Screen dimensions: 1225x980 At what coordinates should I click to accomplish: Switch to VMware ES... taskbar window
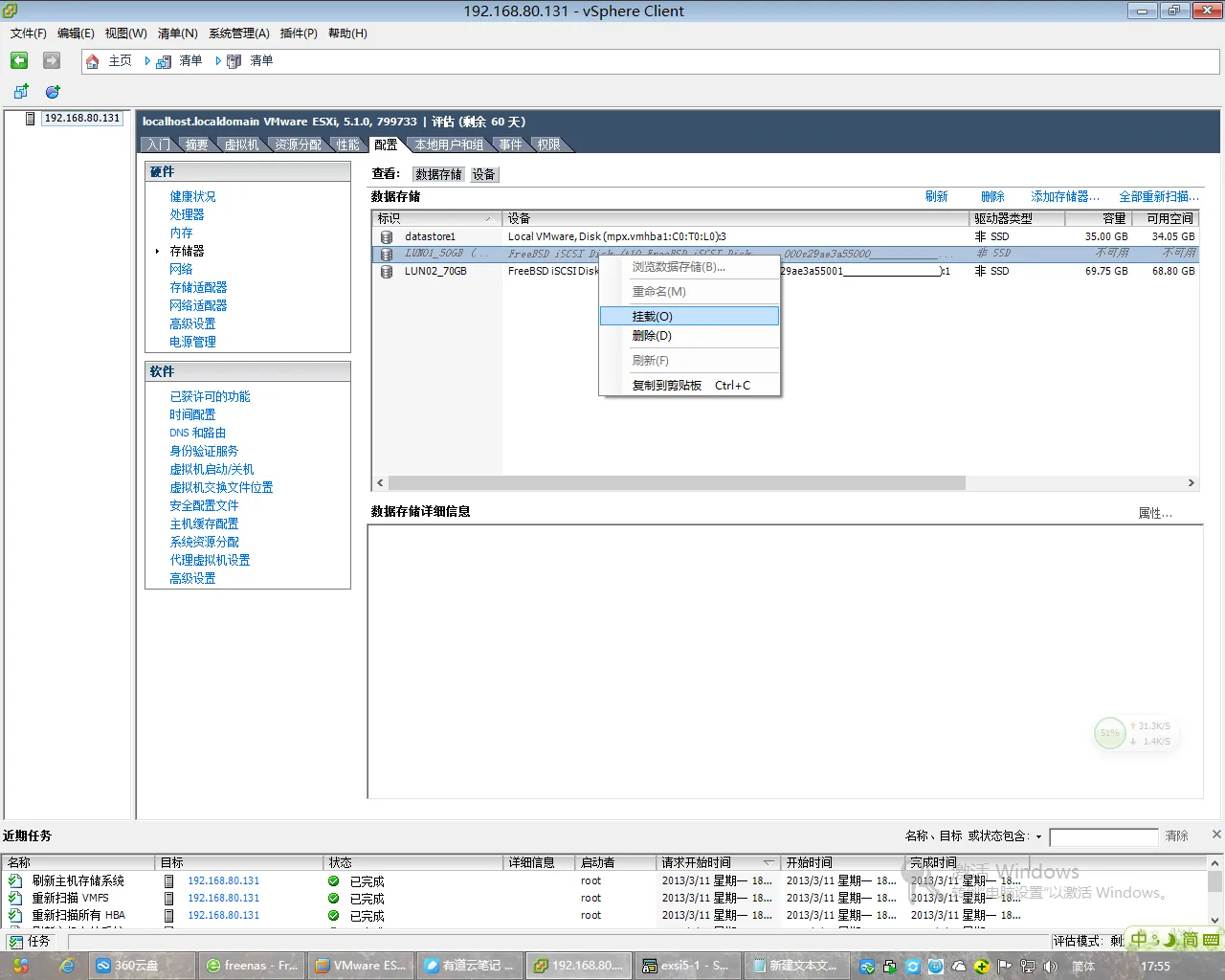362,966
